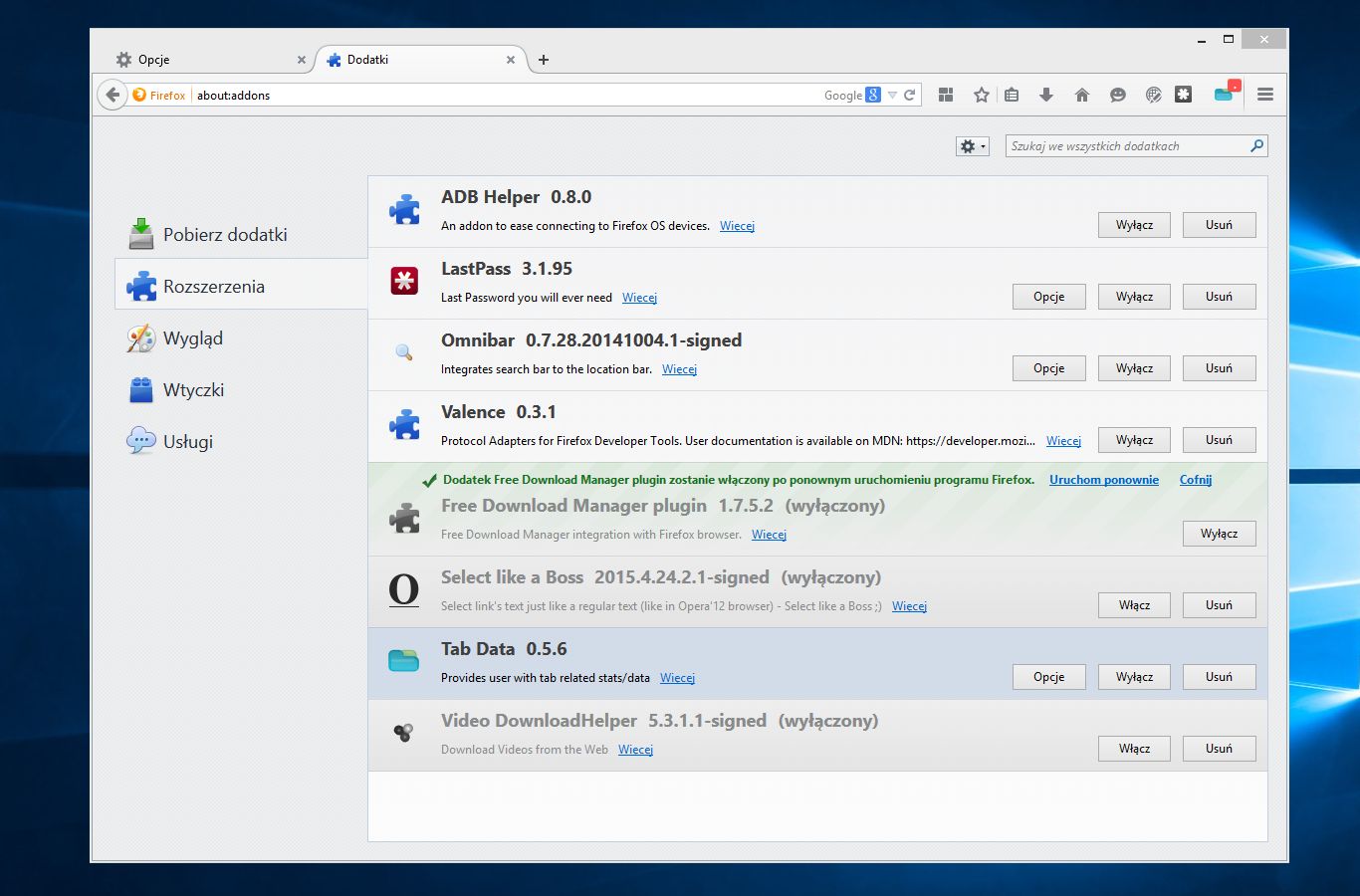
Task: Open Więcej link for Tab Data
Action: (677, 678)
